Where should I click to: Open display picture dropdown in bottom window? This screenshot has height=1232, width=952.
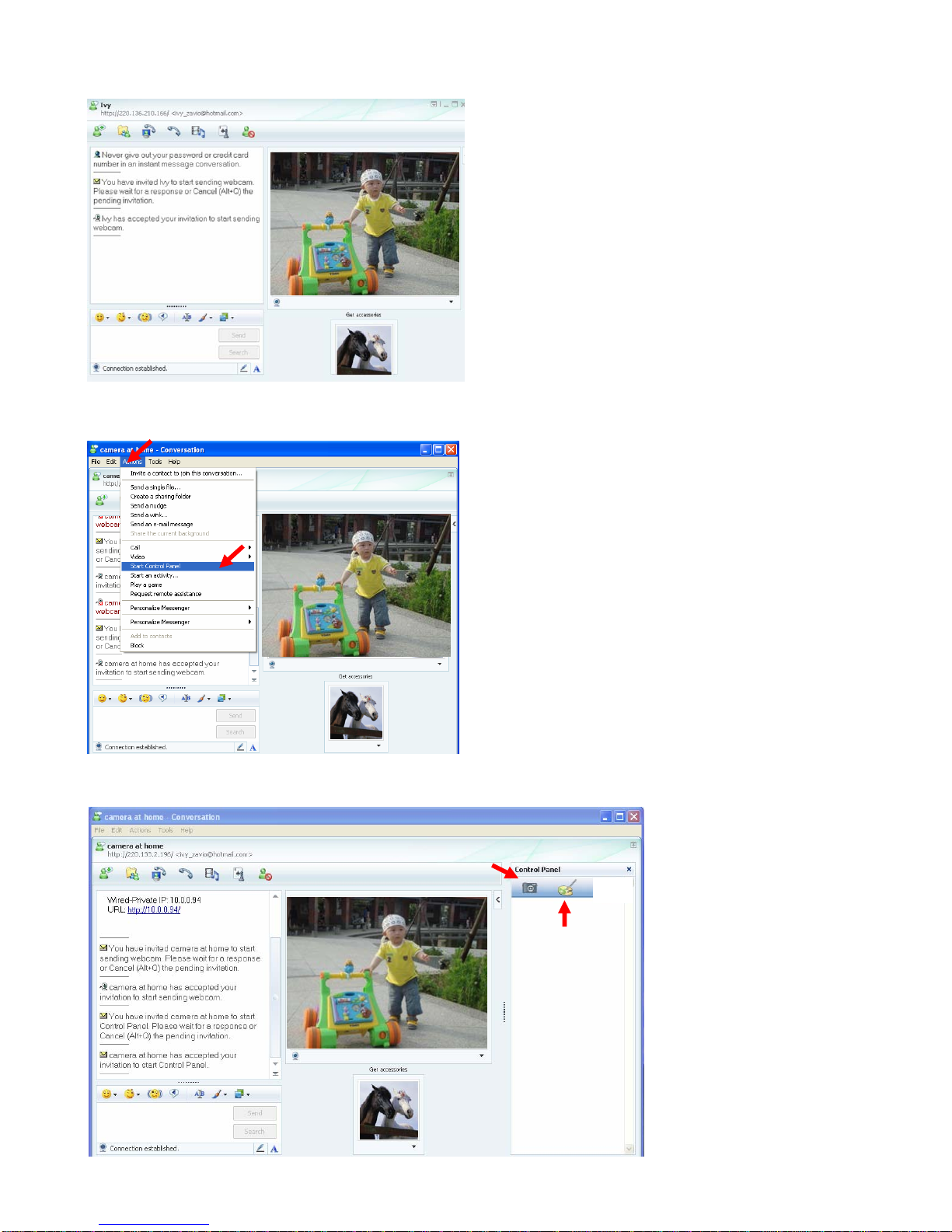coord(413,1146)
